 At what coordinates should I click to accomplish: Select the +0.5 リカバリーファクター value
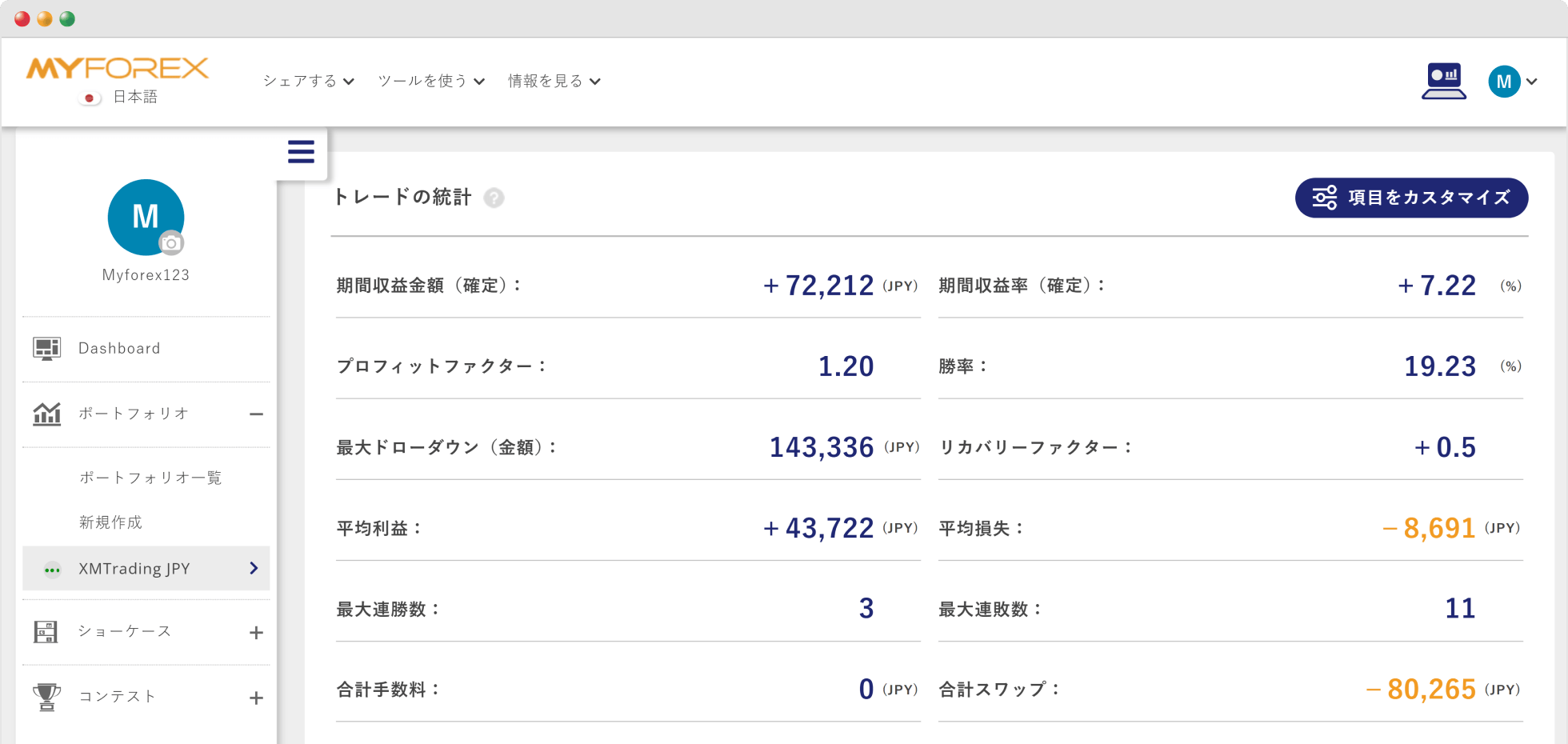(x=1445, y=447)
